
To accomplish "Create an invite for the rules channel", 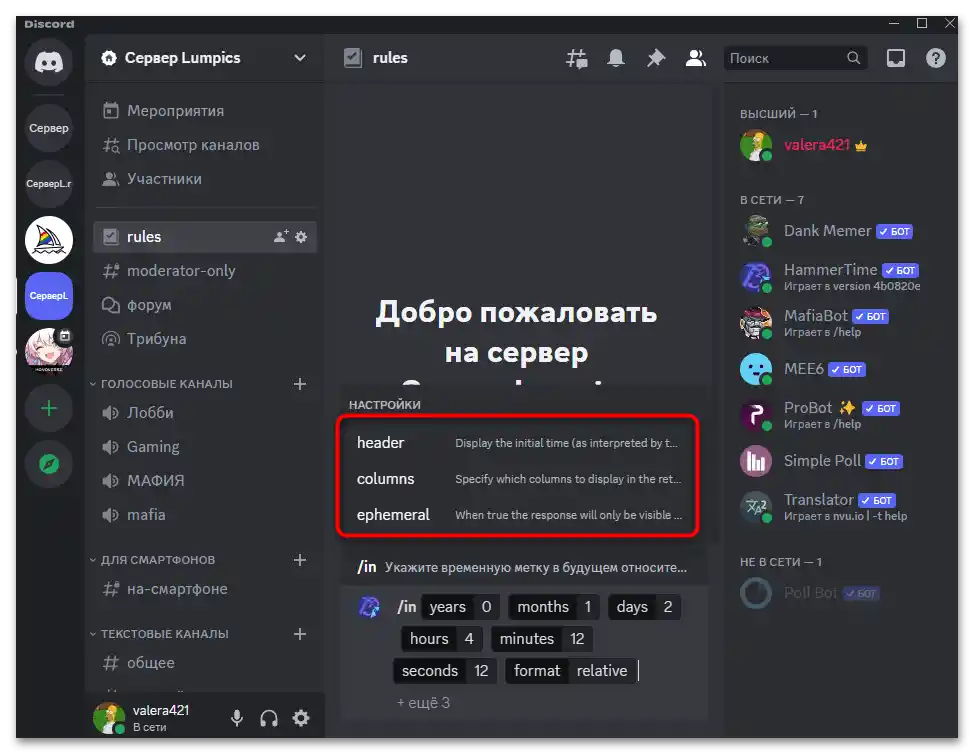I will 281,236.
